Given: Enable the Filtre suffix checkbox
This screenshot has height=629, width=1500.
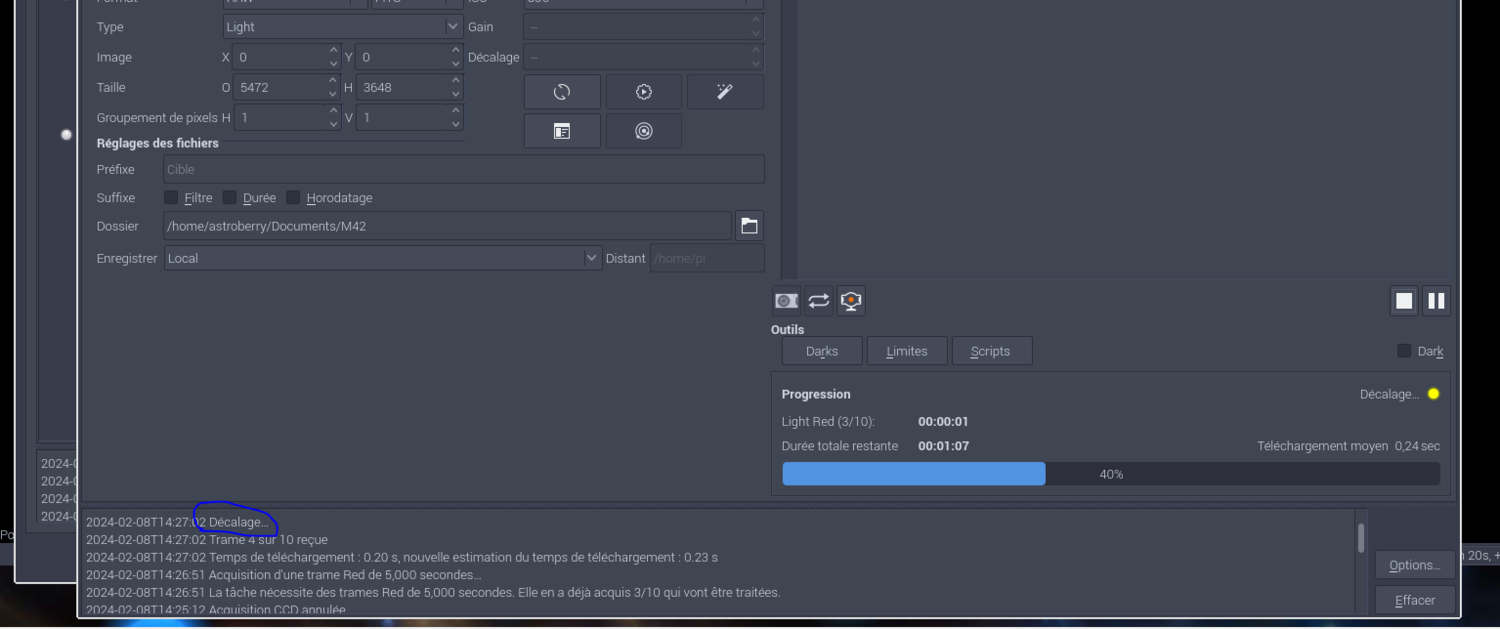Looking at the screenshot, I should 170,197.
